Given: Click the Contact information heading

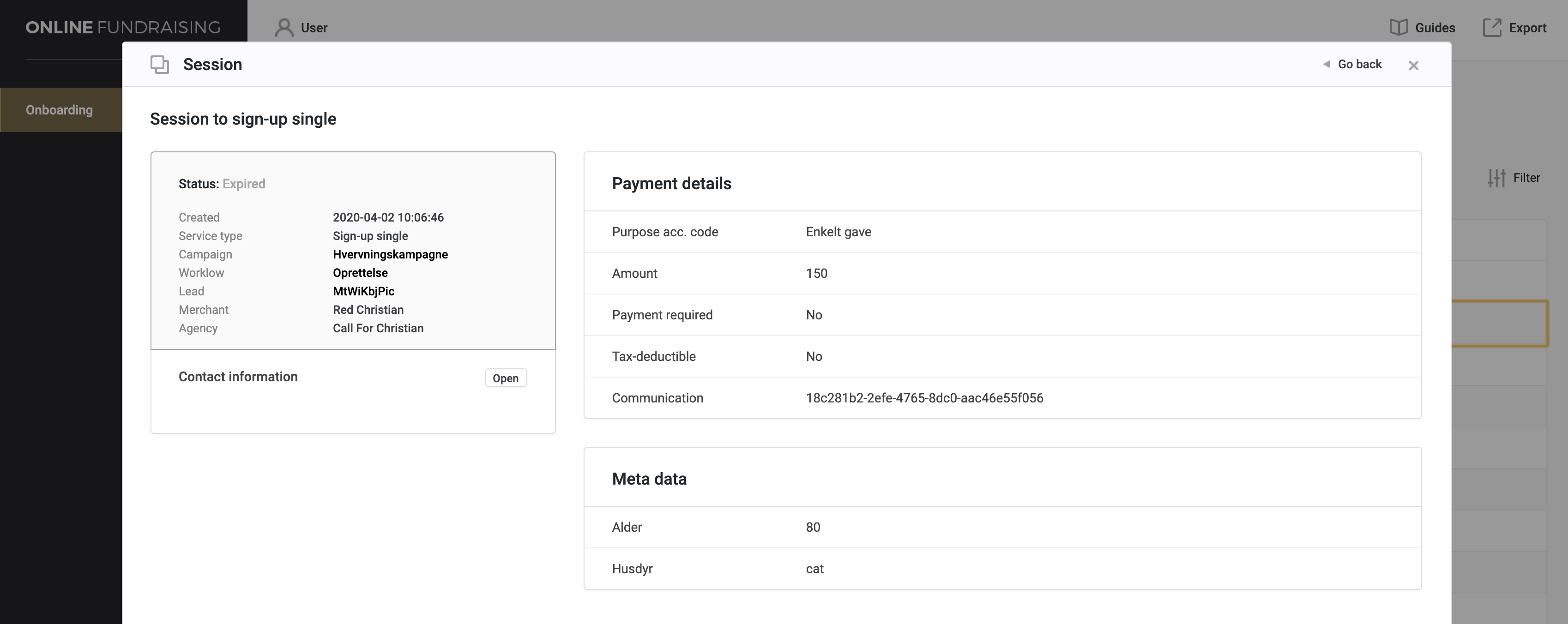Looking at the screenshot, I should tap(238, 377).
